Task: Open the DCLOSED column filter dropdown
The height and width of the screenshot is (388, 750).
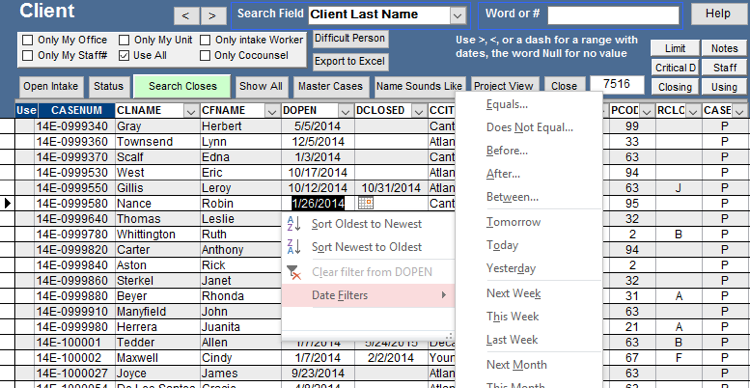Action: (x=419, y=111)
